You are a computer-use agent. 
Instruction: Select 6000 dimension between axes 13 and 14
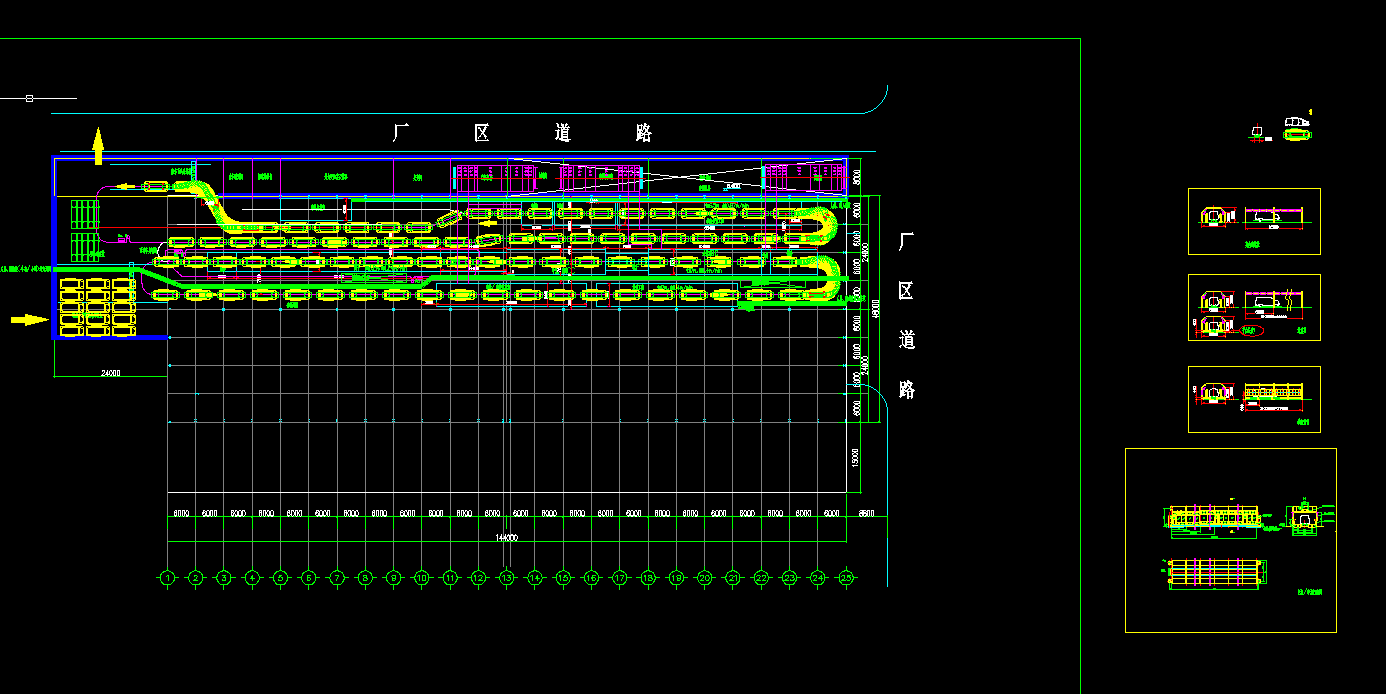[x=521, y=513]
